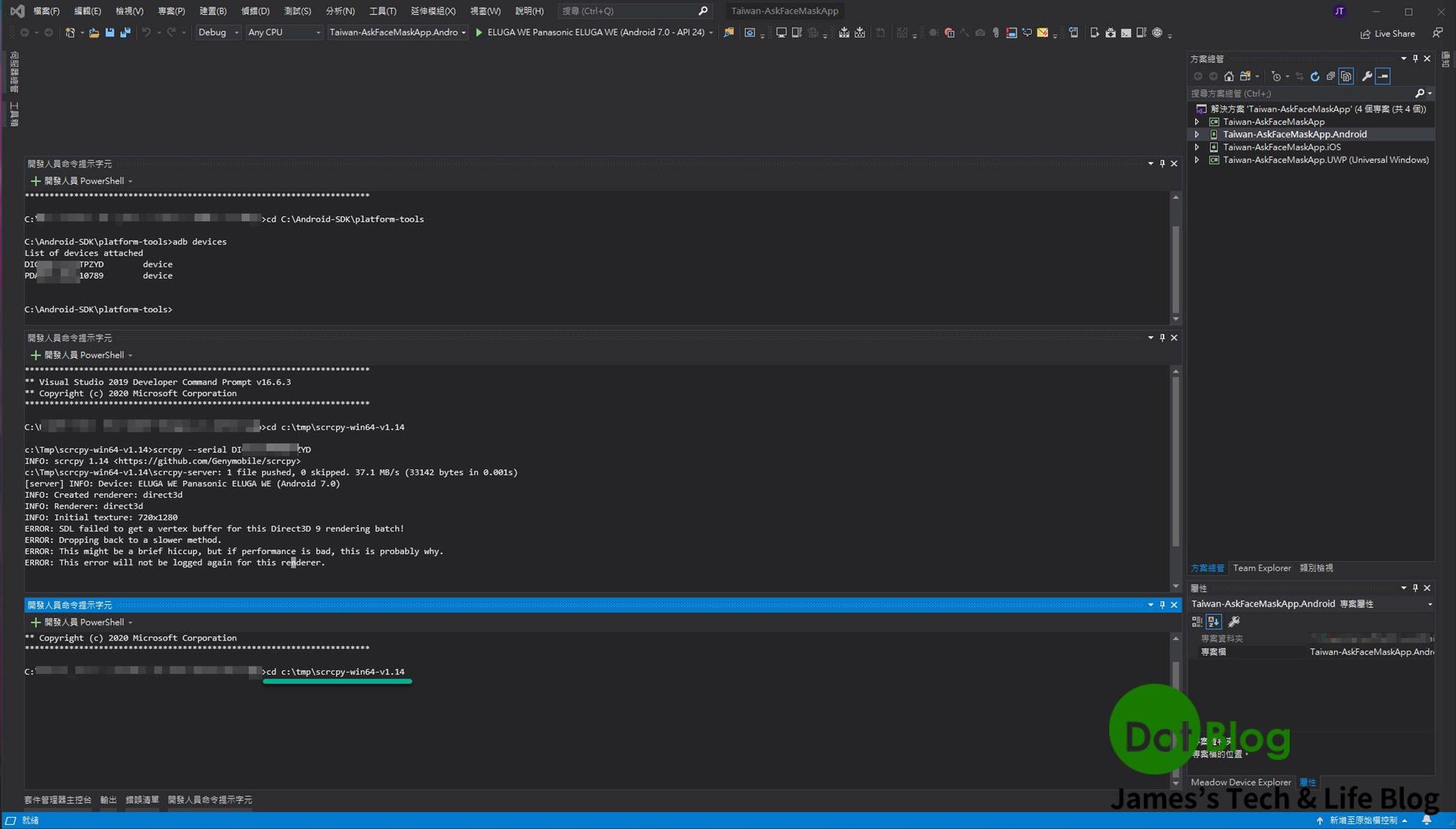The height and width of the screenshot is (829, 1456).
Task: Open the device target dropdown arrow
Action: coord(710,33)
